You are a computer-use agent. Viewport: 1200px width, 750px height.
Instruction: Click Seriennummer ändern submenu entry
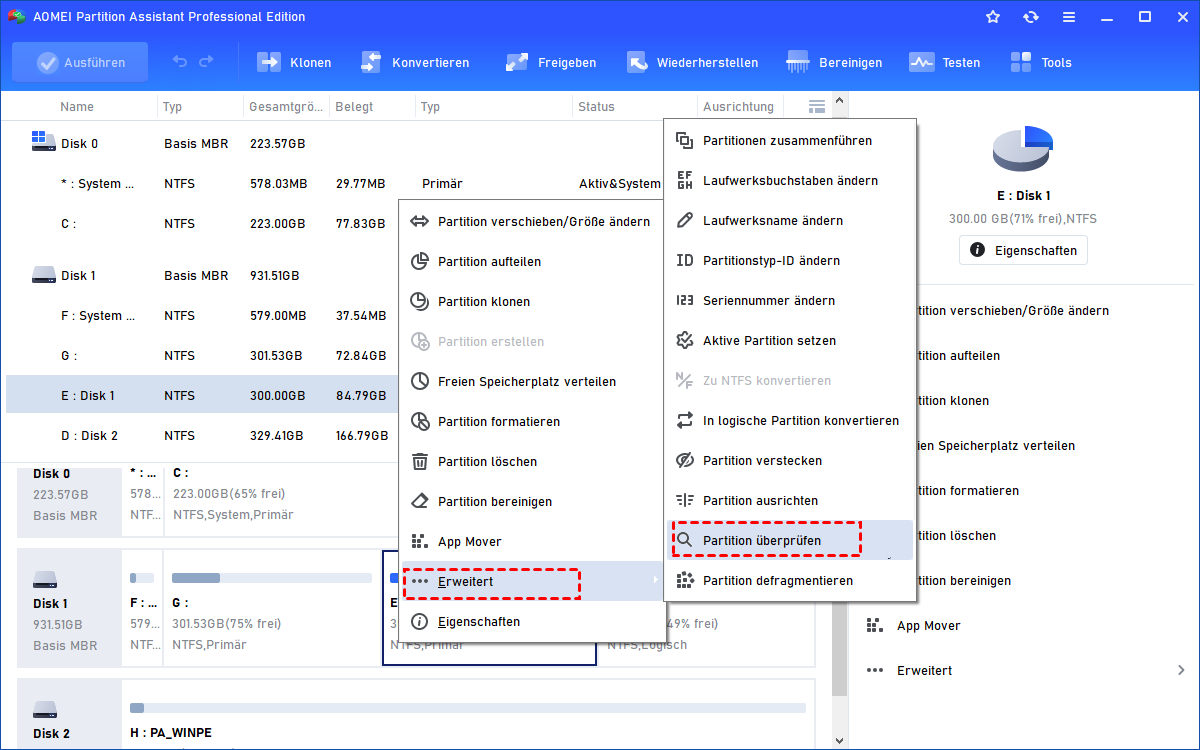790,301
